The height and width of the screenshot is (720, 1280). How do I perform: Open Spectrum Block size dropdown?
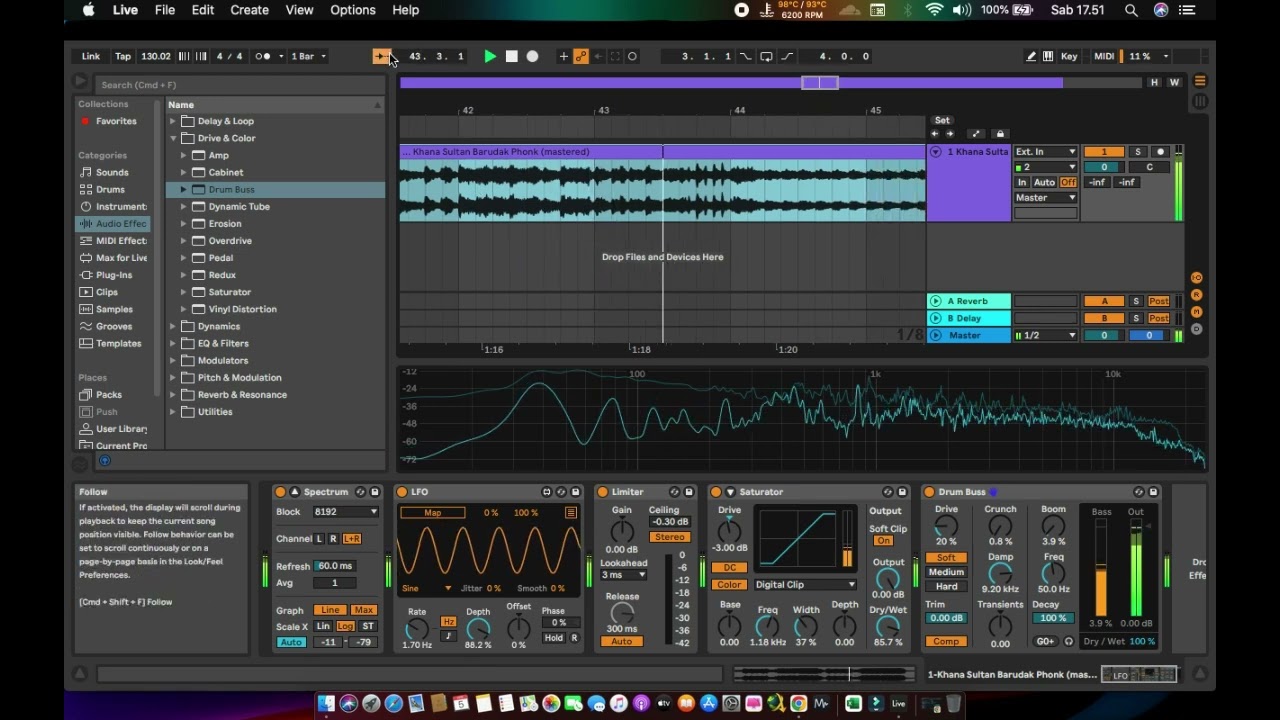[345, 512]
